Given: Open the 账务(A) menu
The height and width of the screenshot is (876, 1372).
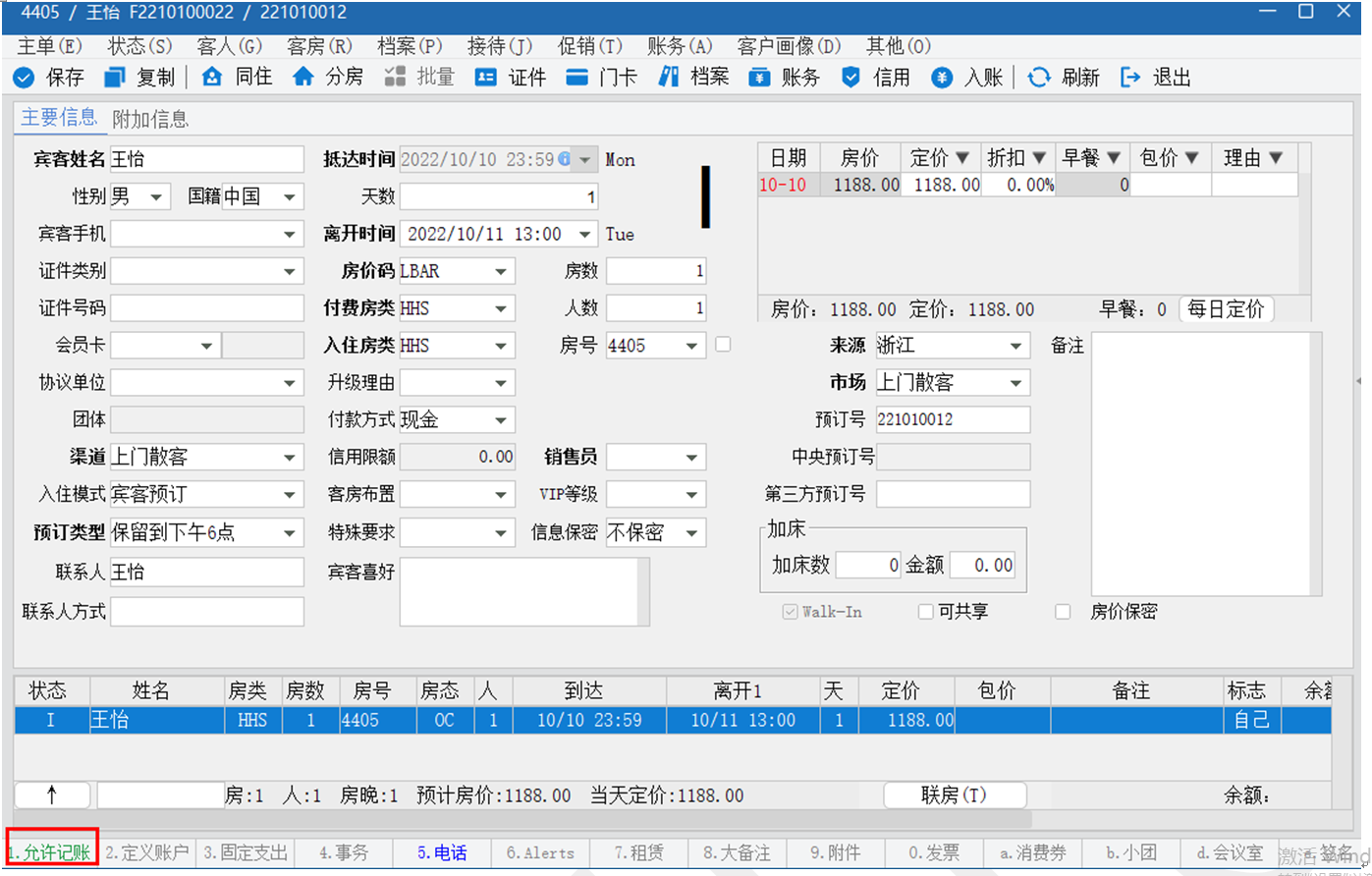Looking at the screenshot, I should coord(681,46).
